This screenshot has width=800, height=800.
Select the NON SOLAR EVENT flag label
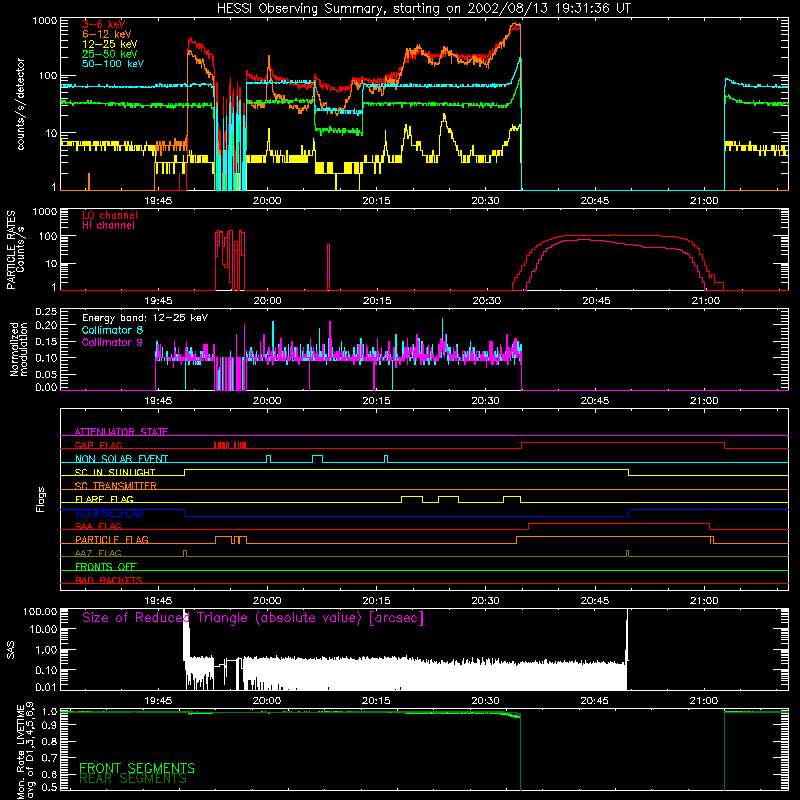click(121, 459)
